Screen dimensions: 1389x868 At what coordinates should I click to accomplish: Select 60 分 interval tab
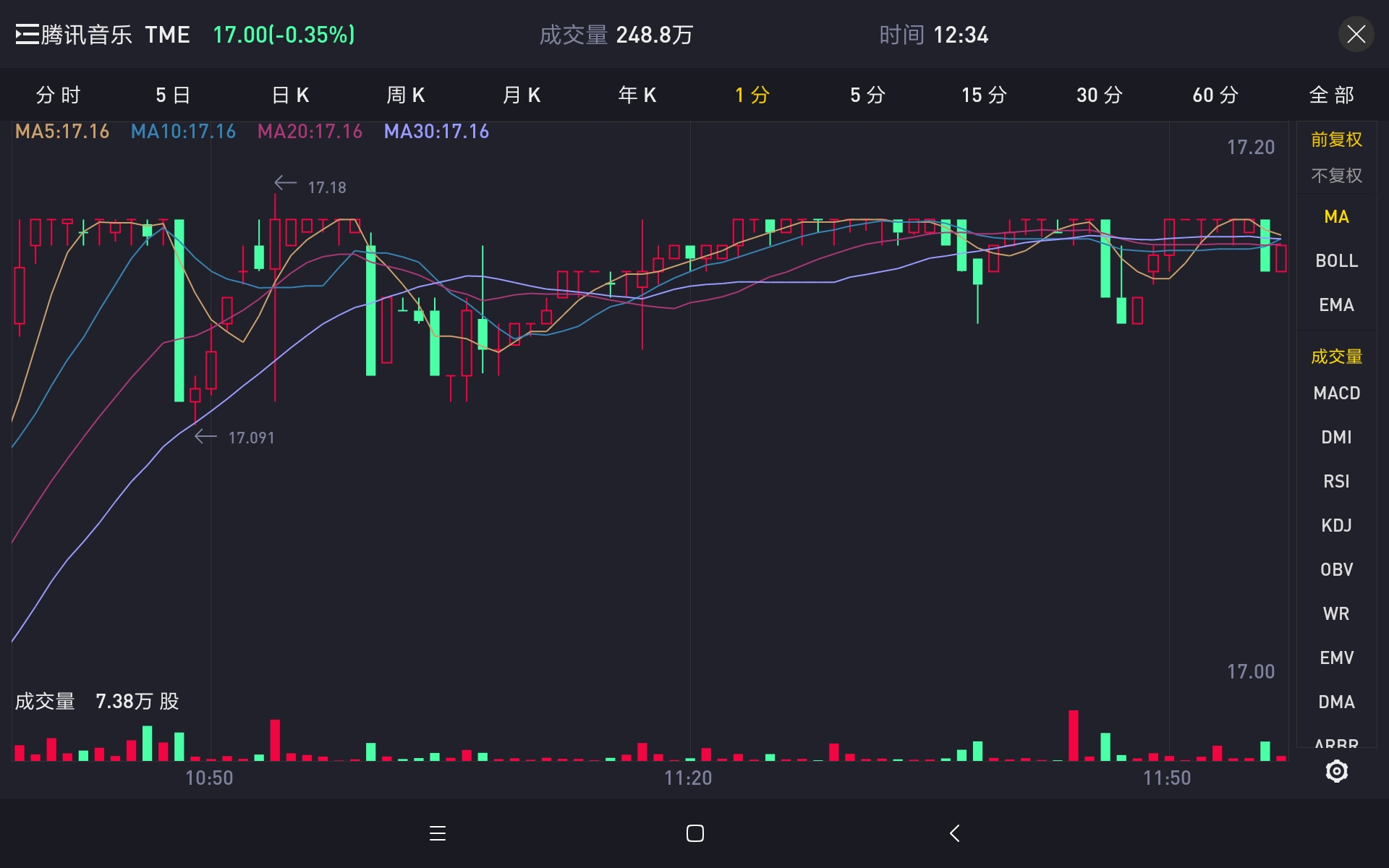coord(1215,95)
